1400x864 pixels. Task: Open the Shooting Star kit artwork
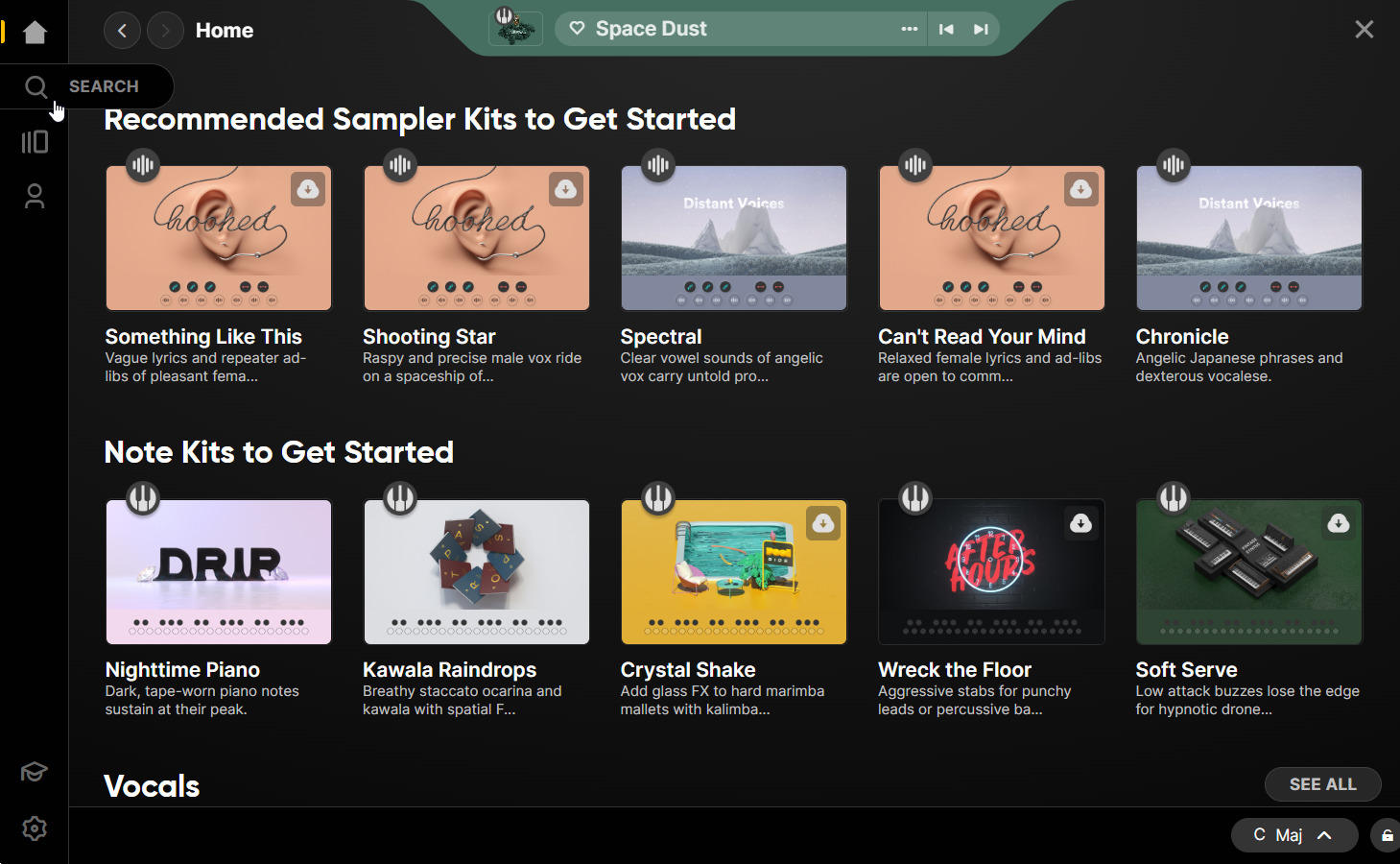click(477, 238)
